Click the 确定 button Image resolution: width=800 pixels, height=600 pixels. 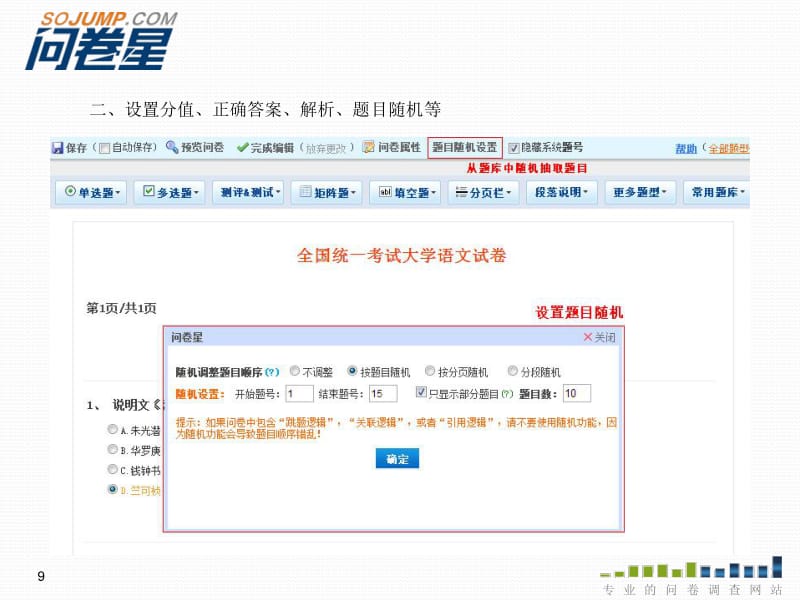pyautogui.click(x=397, y=459)
